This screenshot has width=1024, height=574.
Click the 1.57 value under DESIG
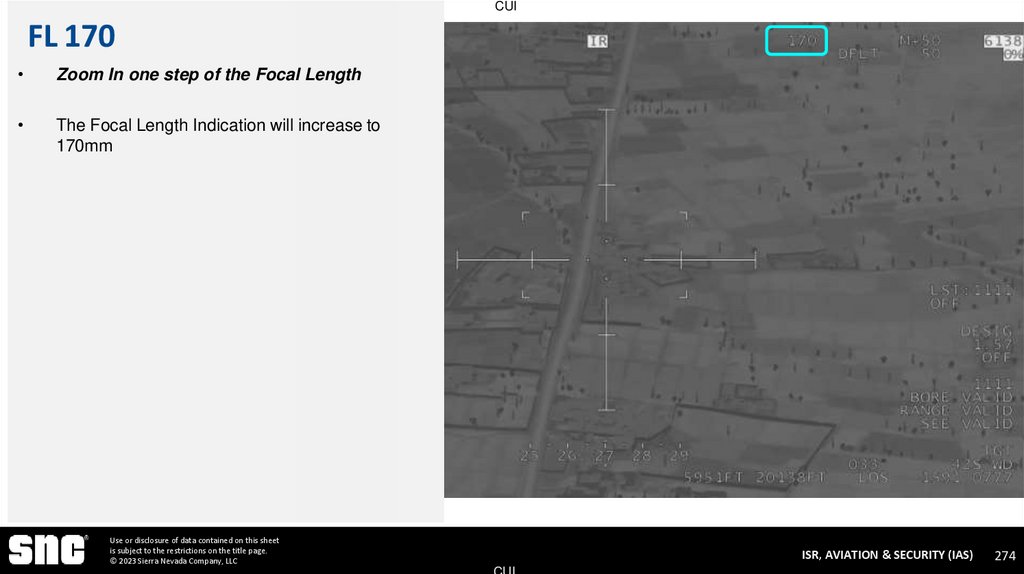coord(992,344)
